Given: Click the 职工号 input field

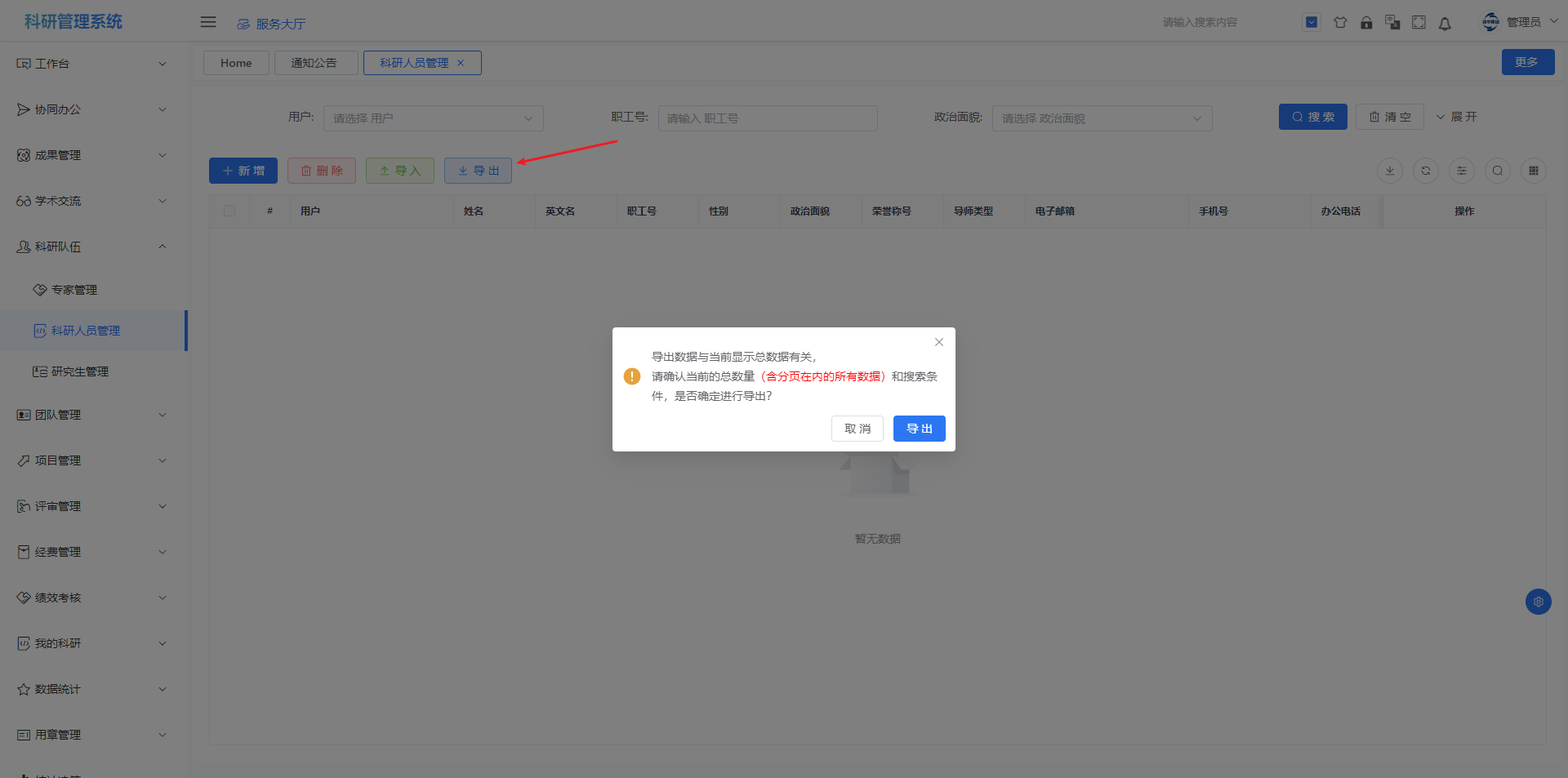Looking at the screenshot, I should tap(767, 118).
